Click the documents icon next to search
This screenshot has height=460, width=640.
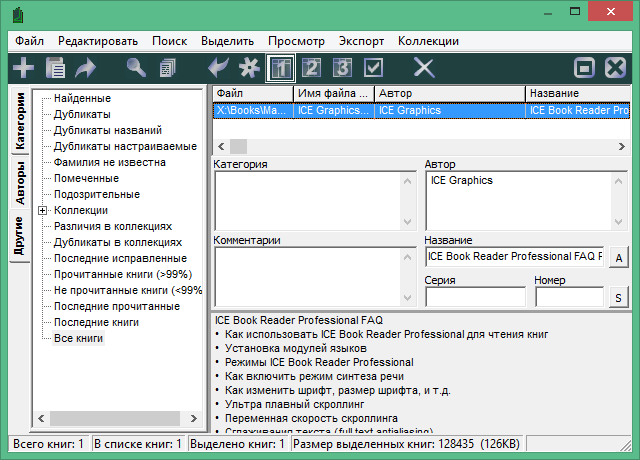click(x=166, y=68)
